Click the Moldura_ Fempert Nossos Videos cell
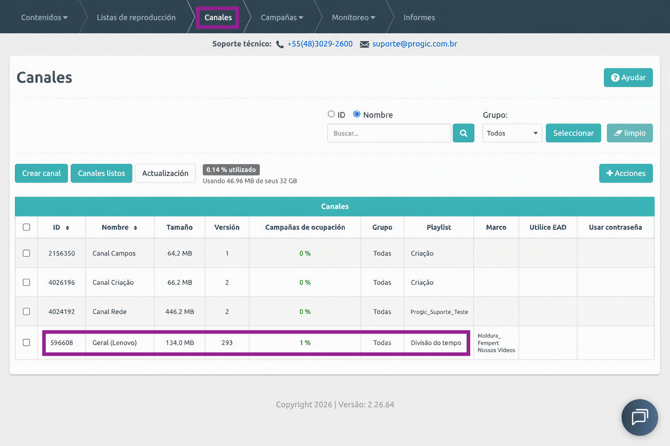Screen dimensions: 670x446 pyautogui.click(x=496, y=343)
